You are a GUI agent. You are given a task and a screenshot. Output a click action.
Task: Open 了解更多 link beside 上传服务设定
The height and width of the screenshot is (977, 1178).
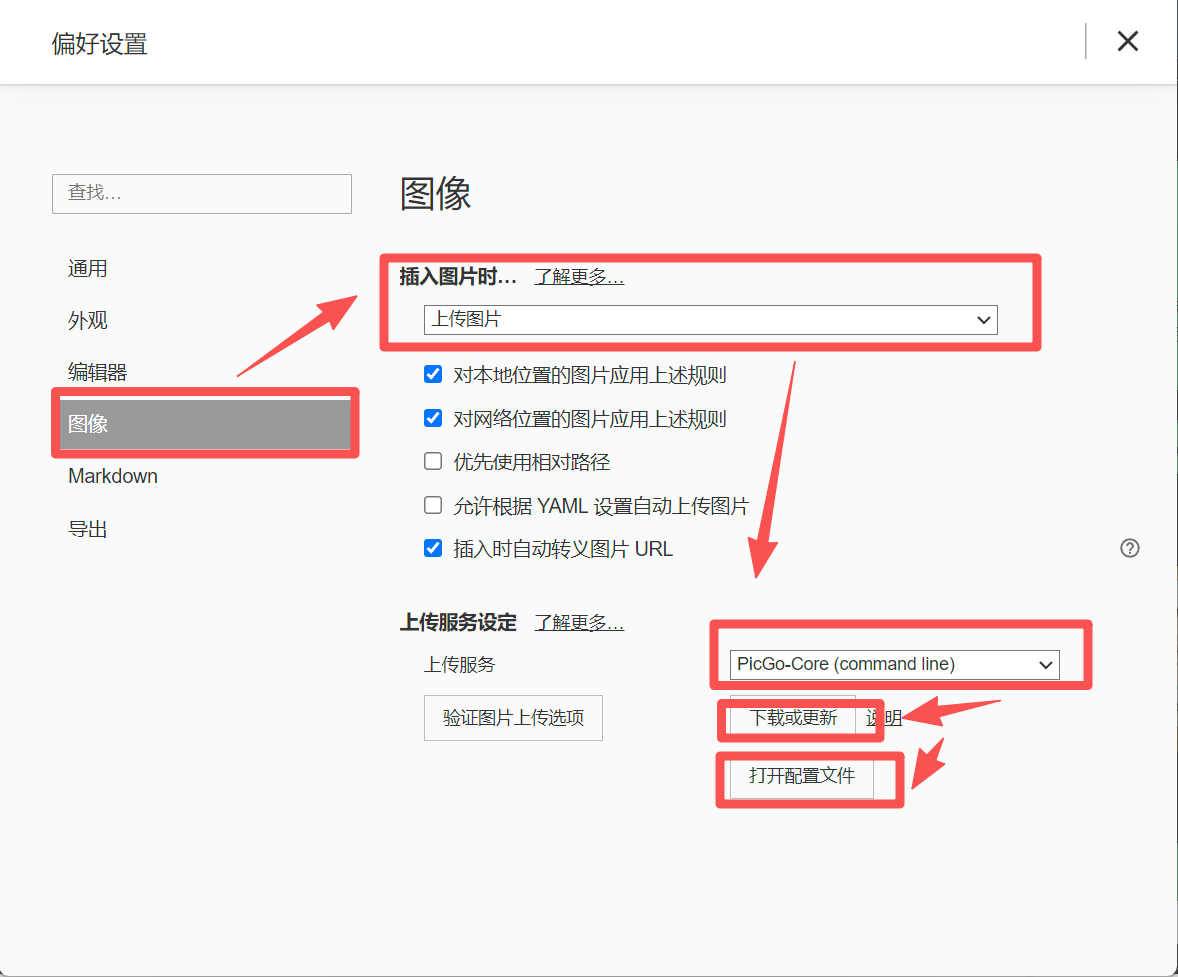pyautogui.click(x=579, y=623)
